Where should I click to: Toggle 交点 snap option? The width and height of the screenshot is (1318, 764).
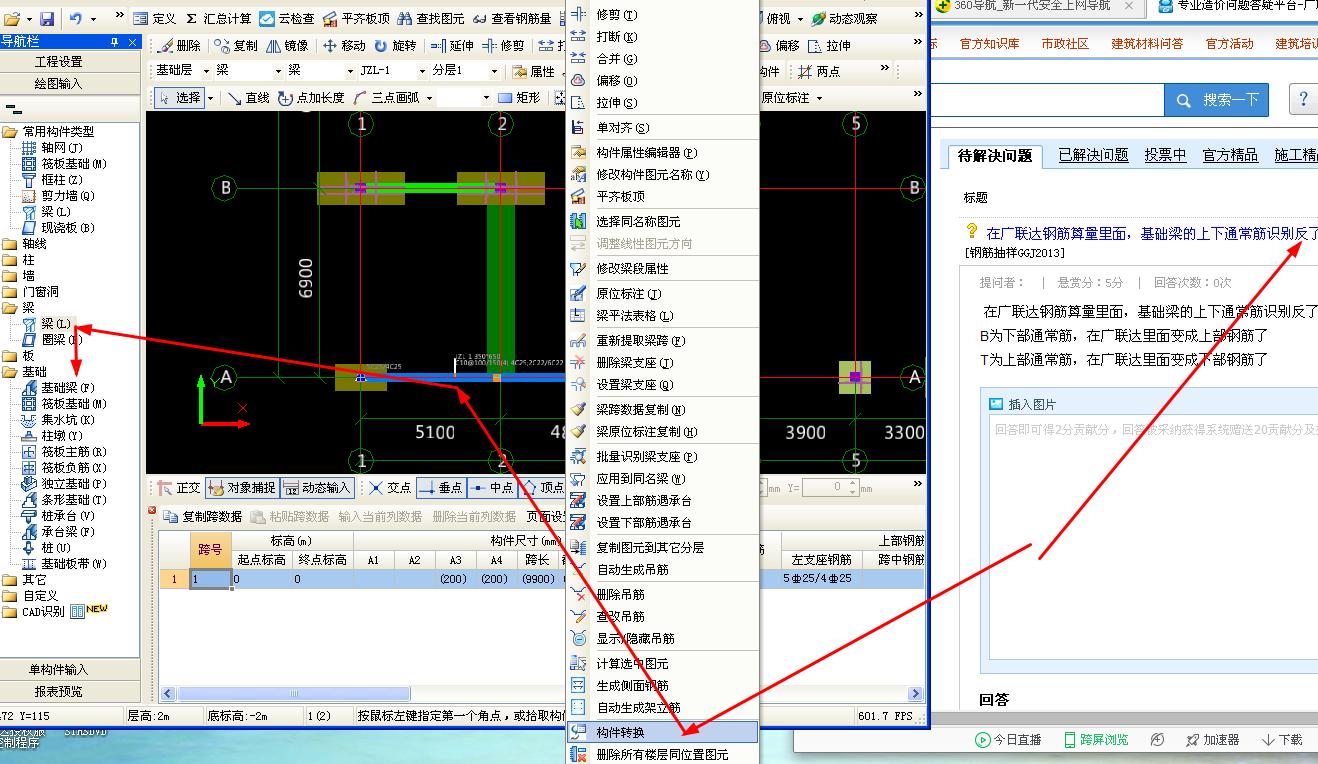coord(390,488)
